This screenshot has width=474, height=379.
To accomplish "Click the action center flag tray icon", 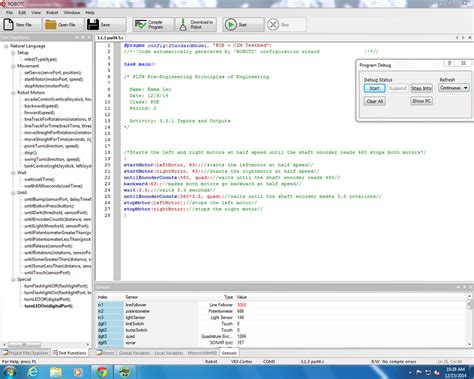I will pyautogui.click(x=419, y=372).
